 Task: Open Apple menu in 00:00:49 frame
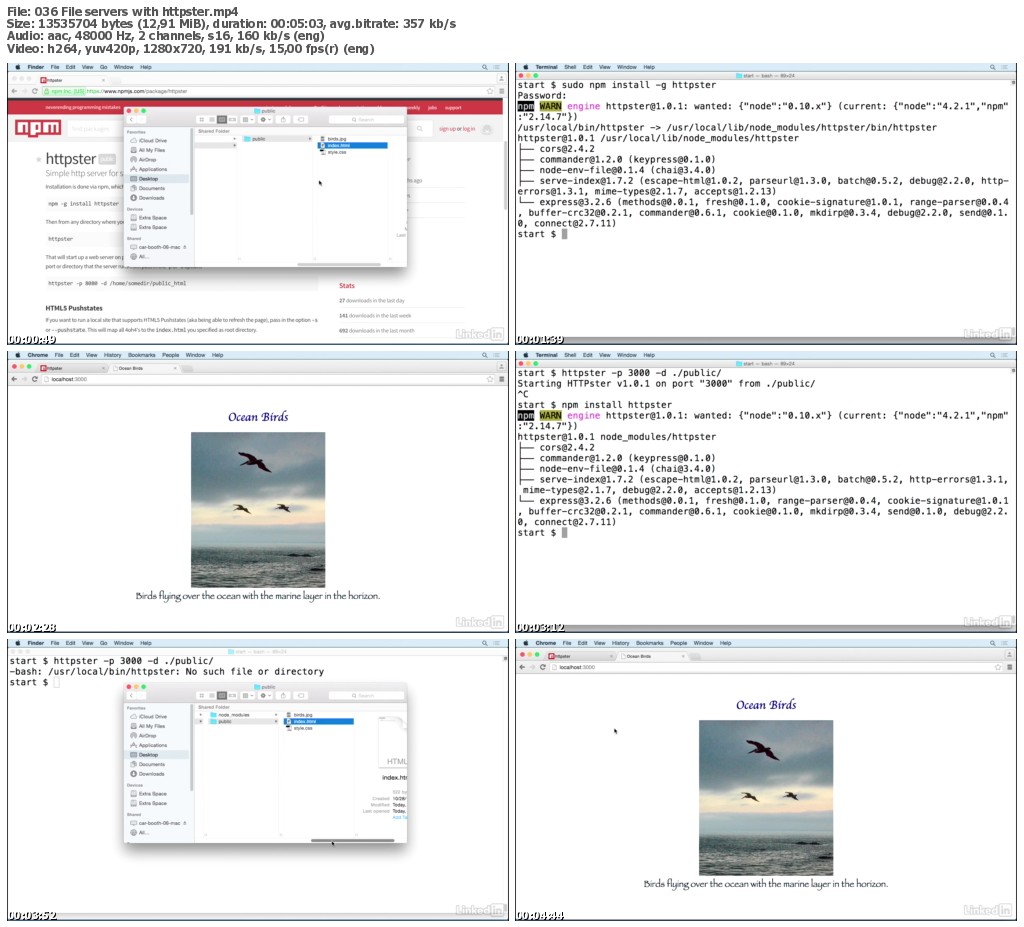[18, 67]
